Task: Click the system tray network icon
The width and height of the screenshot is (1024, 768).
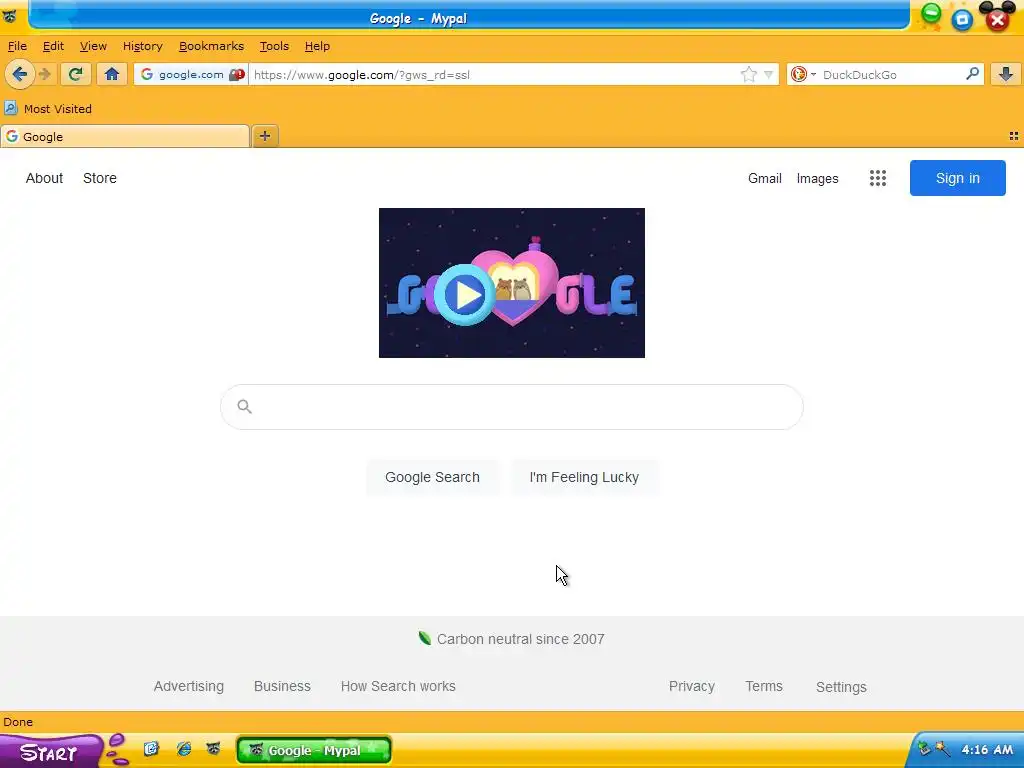Action: click(x=924, y=749)
